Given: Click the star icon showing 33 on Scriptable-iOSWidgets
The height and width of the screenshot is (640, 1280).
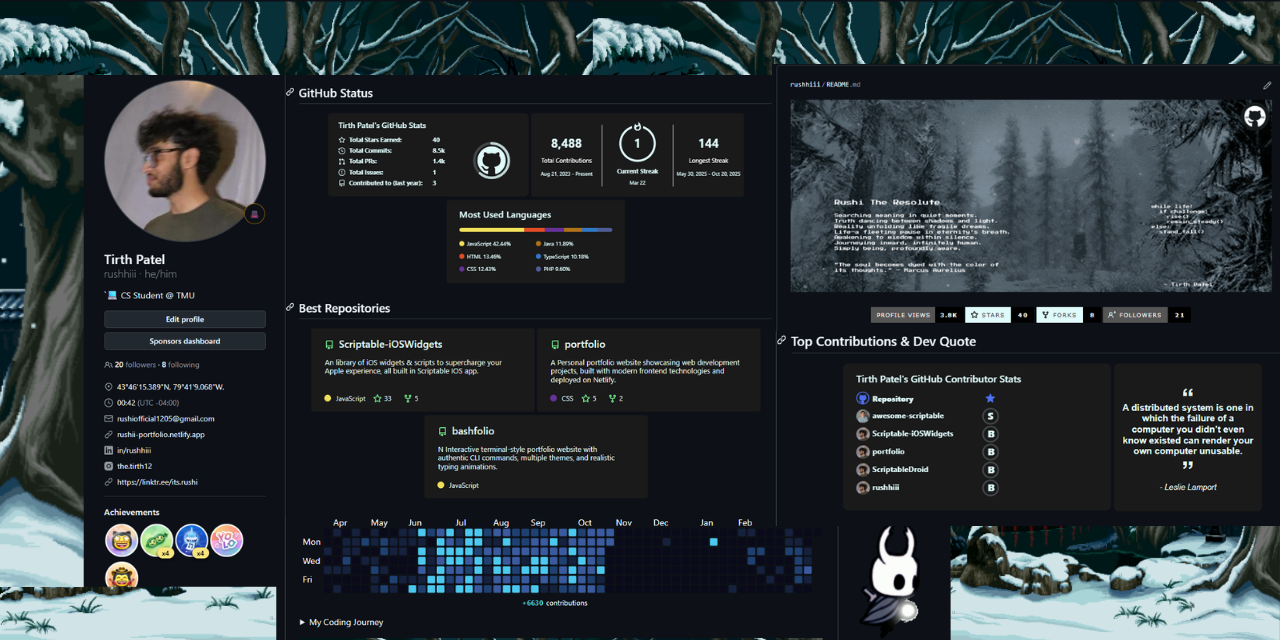Looking at the screenshot, I should coord(377,398).
